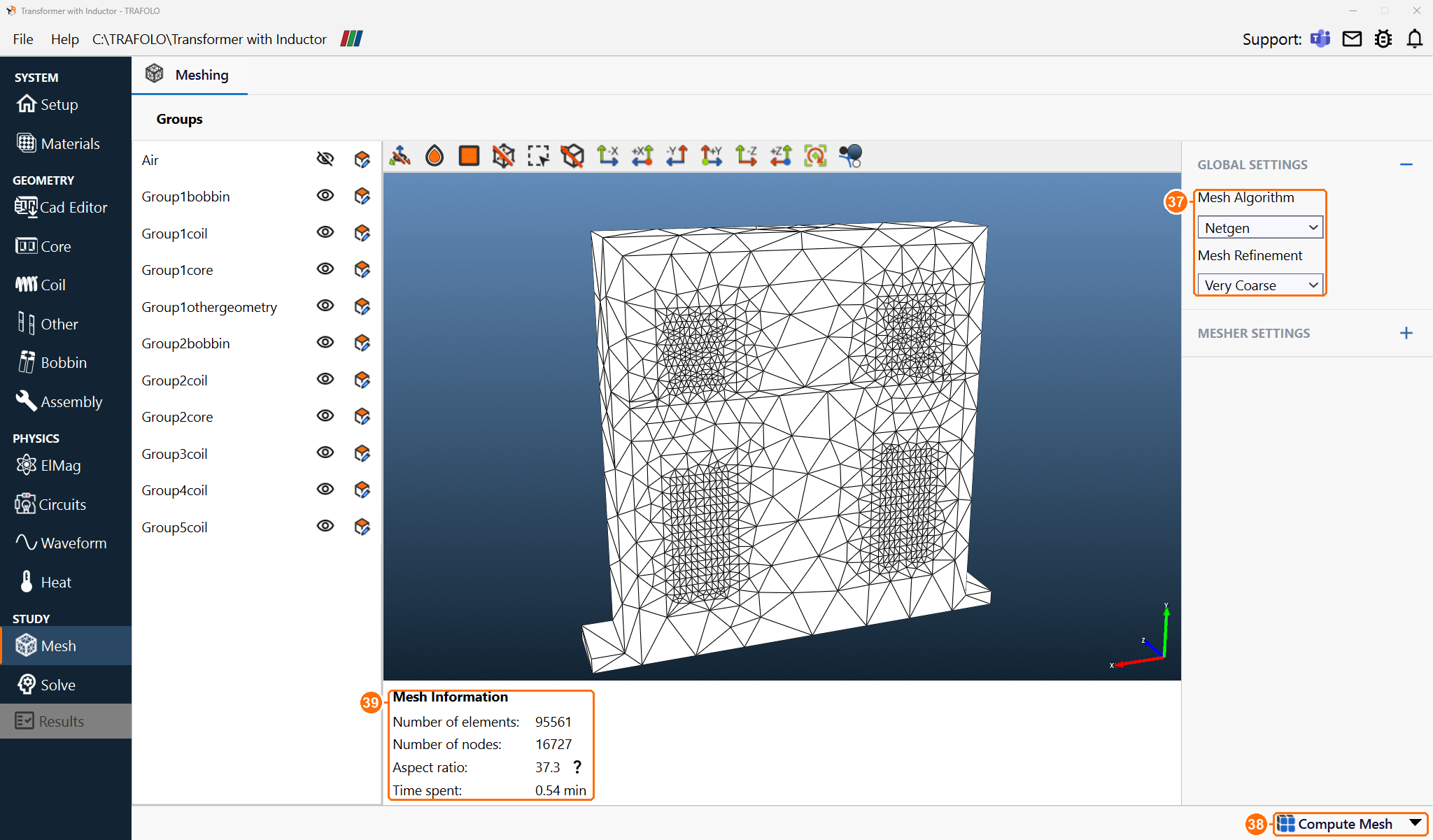Hide the Group2coil group
The height and width of the screenshot is (840, 1433).
pyautogui.click(x=325, y=379)
